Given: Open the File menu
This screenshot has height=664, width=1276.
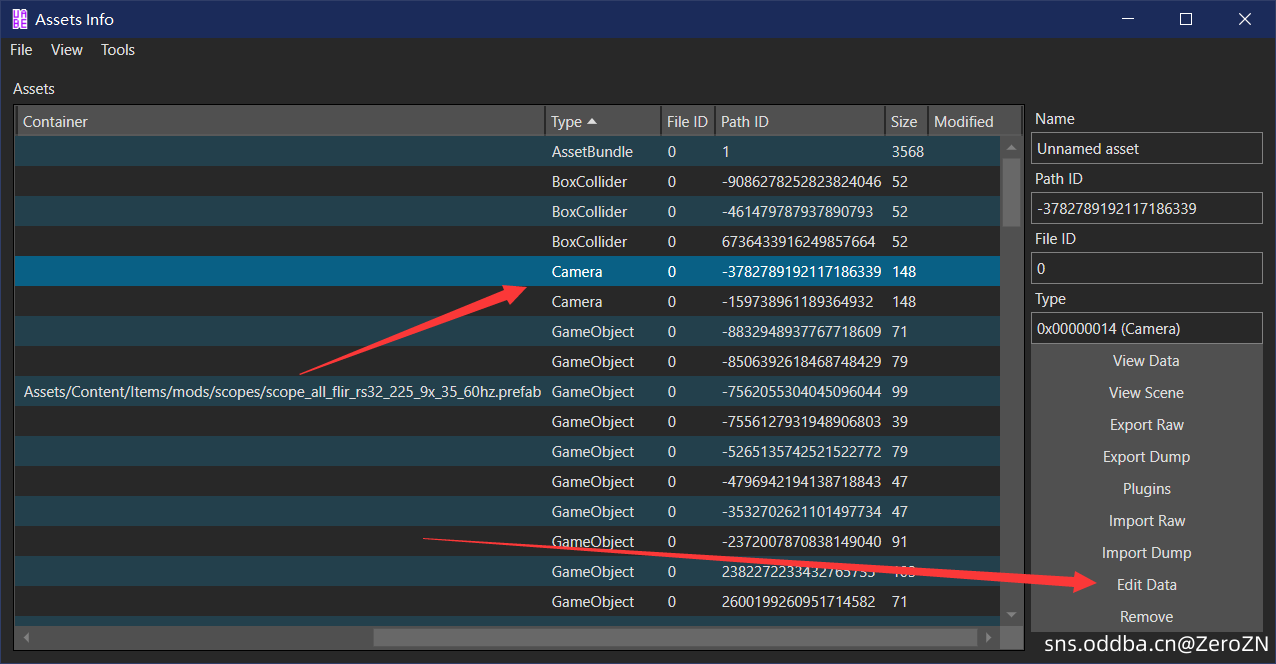Looking at the screenshot, I should point(21,50).
